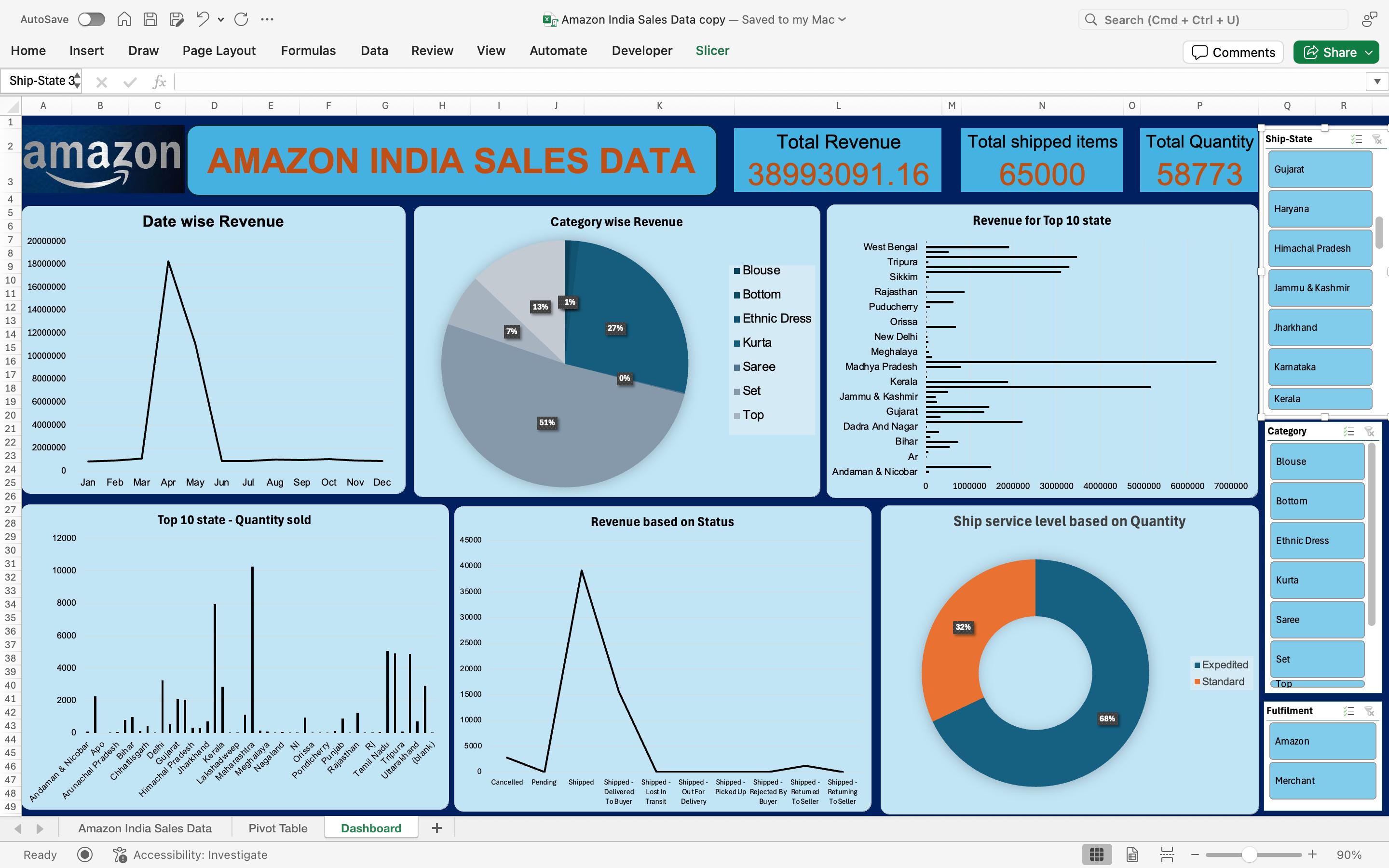Screen dimensions: 1389x868
Task: Open the Slicer ribbon tab
Action: [712, 51]
